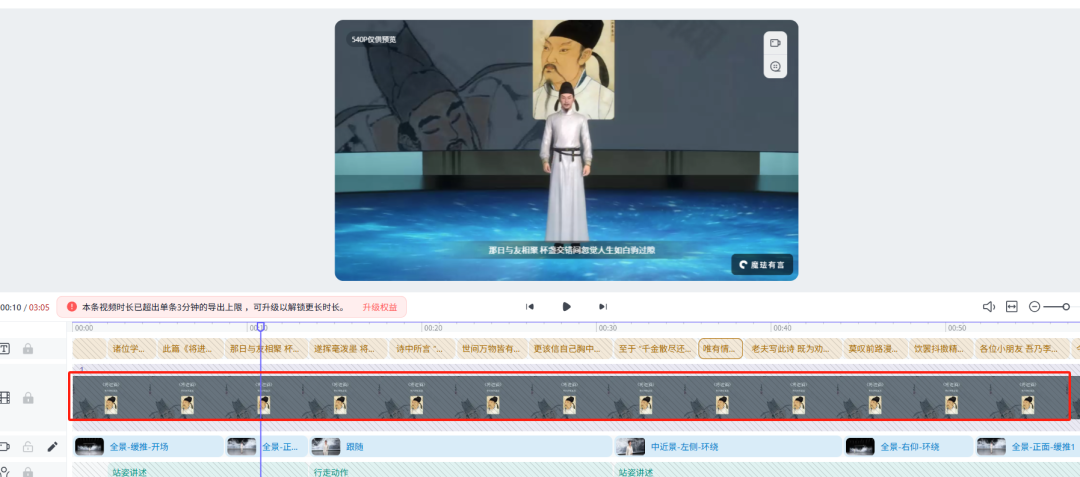Screen dimensions: 1080x477
Task: Zoom out the timeline with minus icon
Action: point(1034,306)
